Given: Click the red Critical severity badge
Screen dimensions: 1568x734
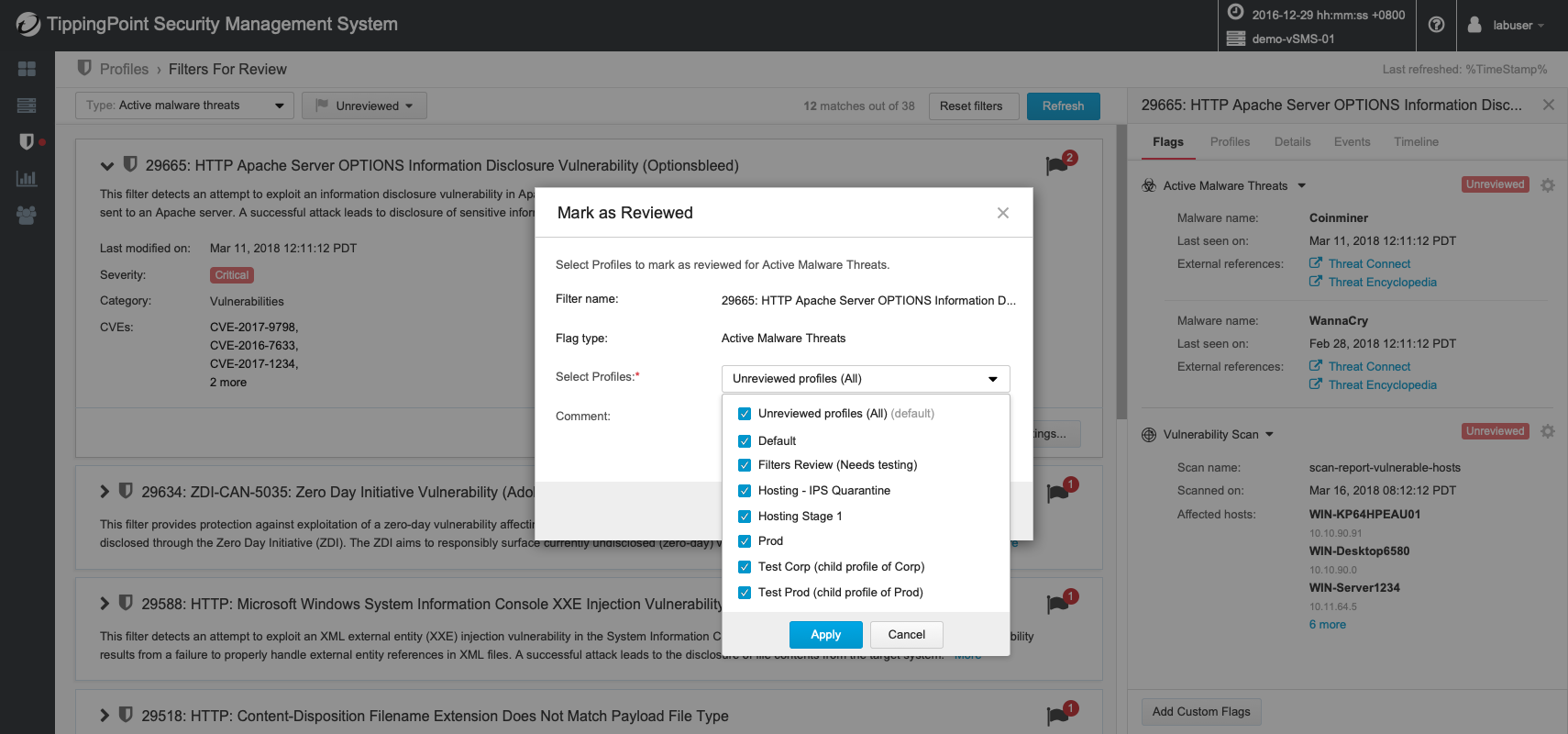Looking at the screenshot, I should pyautogui.click(x=232, y=275).
